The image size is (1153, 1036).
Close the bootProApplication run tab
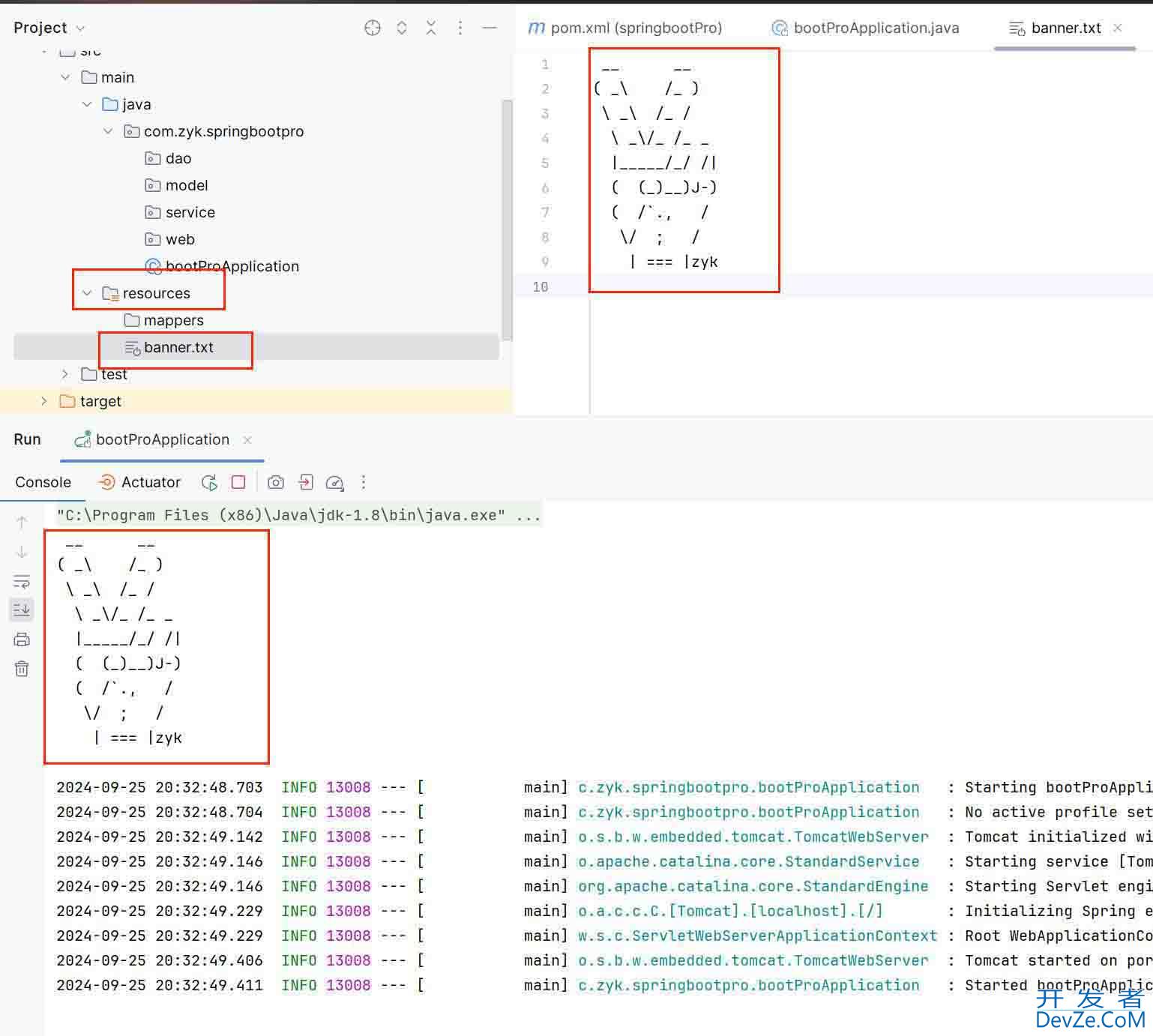247,440
